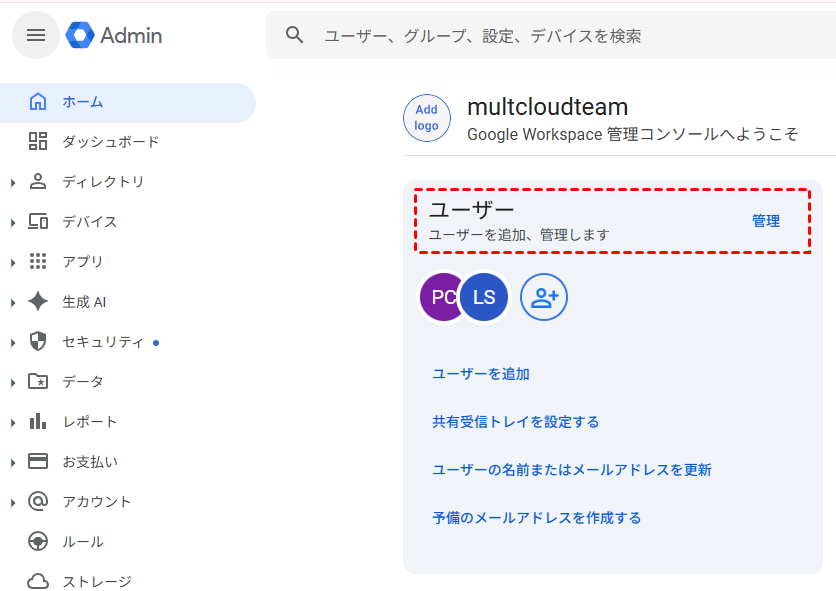The image size is (836, 591).
Task: Click the Google Workspace 管理コンソールへようこそ text
Action: (632, 134)
